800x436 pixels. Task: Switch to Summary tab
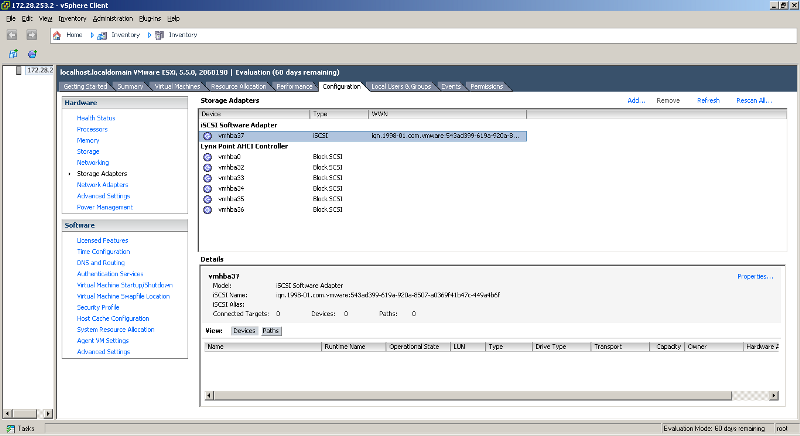coord(130,87)
